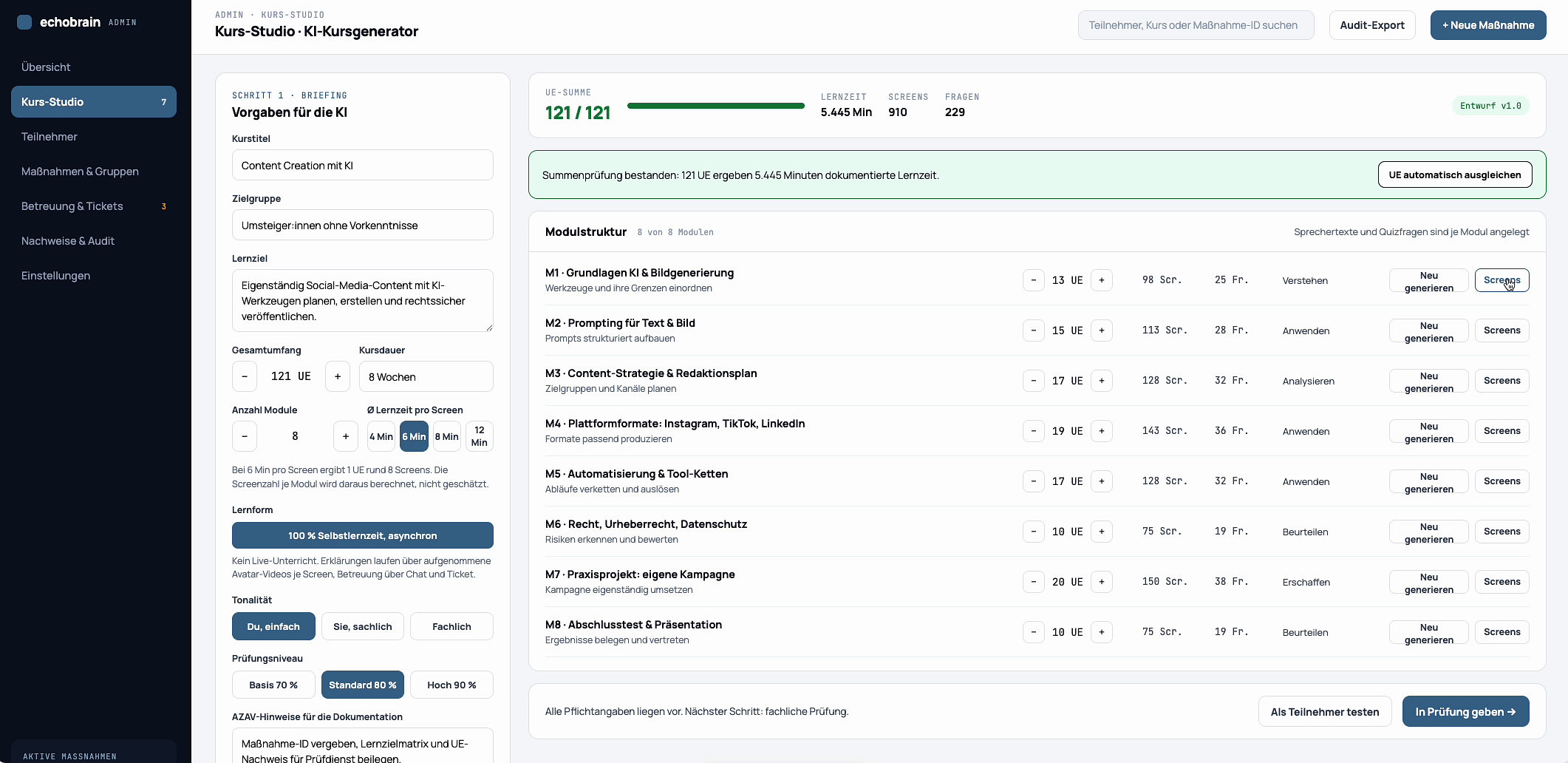The height and width of the screenshot is (763, 1568).
Task: Click the Audit-Export button
Action: [x=1372, y=25]
